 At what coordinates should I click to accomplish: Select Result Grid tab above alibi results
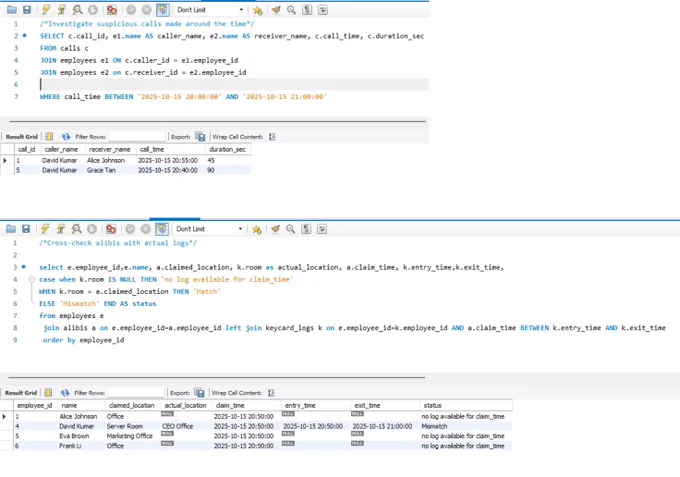21,393
